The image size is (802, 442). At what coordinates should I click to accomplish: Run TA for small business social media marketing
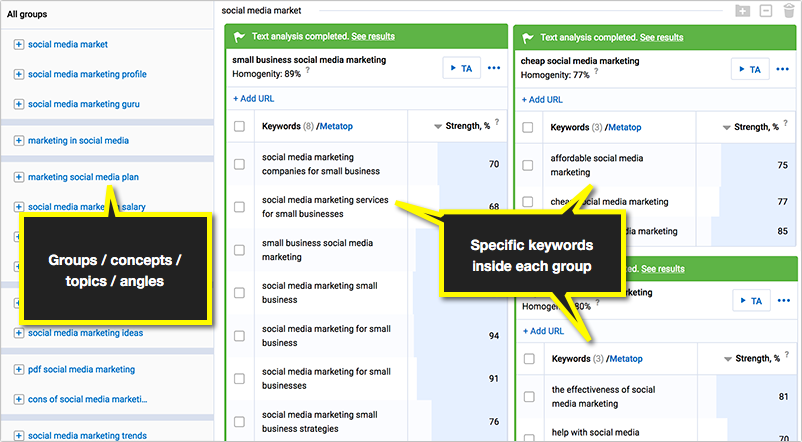click(460, 68)
